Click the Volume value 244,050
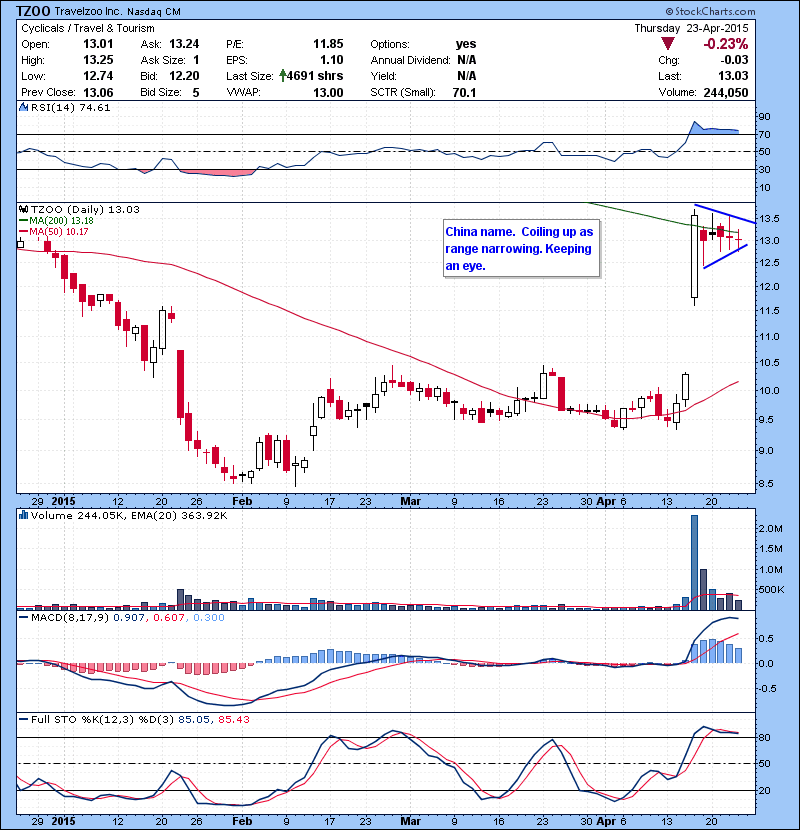This screenshot has width=800, height=830. 726,92
